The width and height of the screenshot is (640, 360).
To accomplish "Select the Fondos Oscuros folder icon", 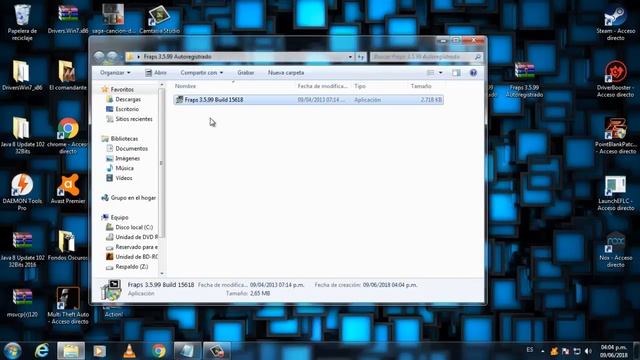I will point(68,246).
